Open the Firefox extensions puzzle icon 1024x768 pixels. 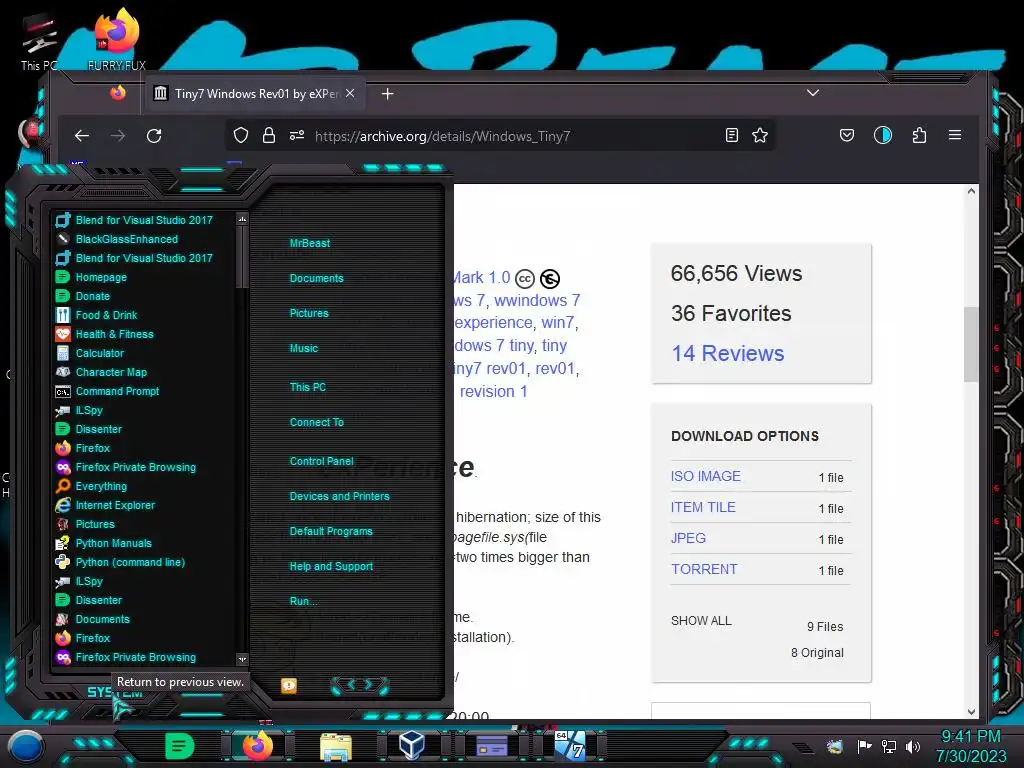(x=919, y=135)
